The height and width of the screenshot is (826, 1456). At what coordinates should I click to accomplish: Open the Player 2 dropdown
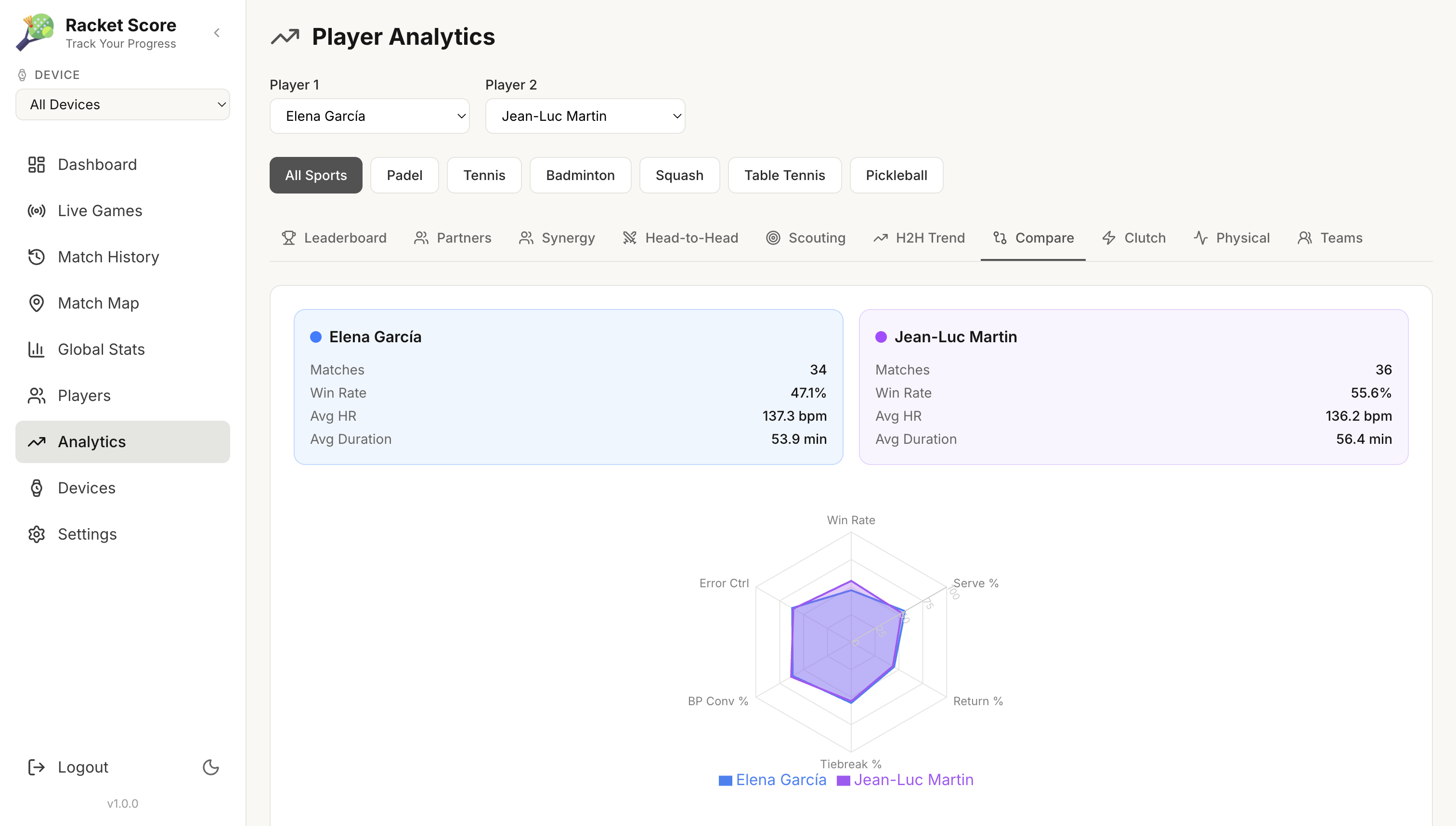click(585, 116)
